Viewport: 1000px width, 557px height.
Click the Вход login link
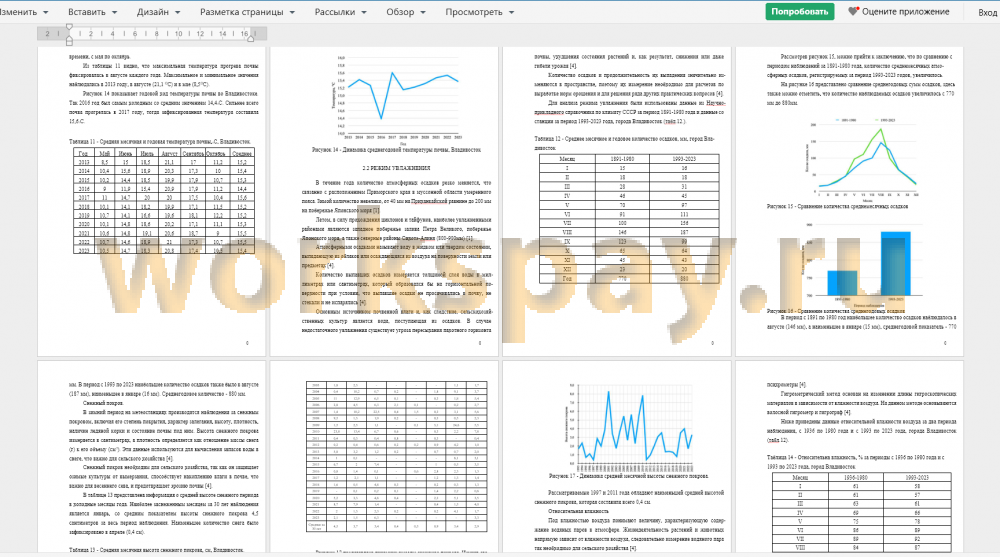(988, 12)
